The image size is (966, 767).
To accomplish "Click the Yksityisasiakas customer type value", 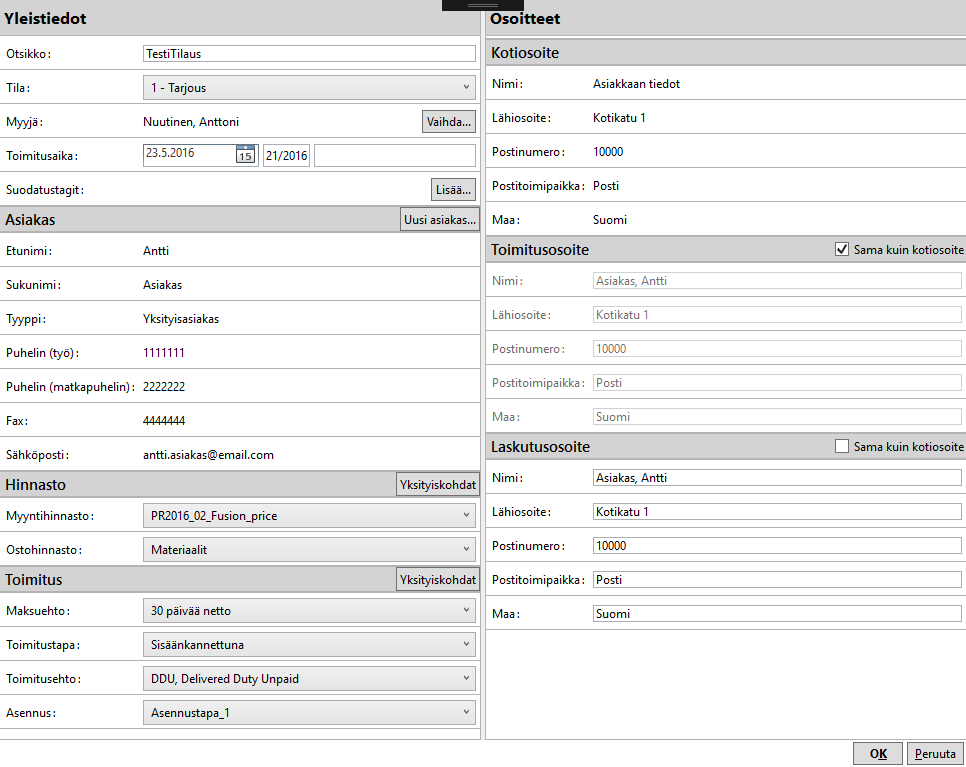I will click(x=181, y=319).
